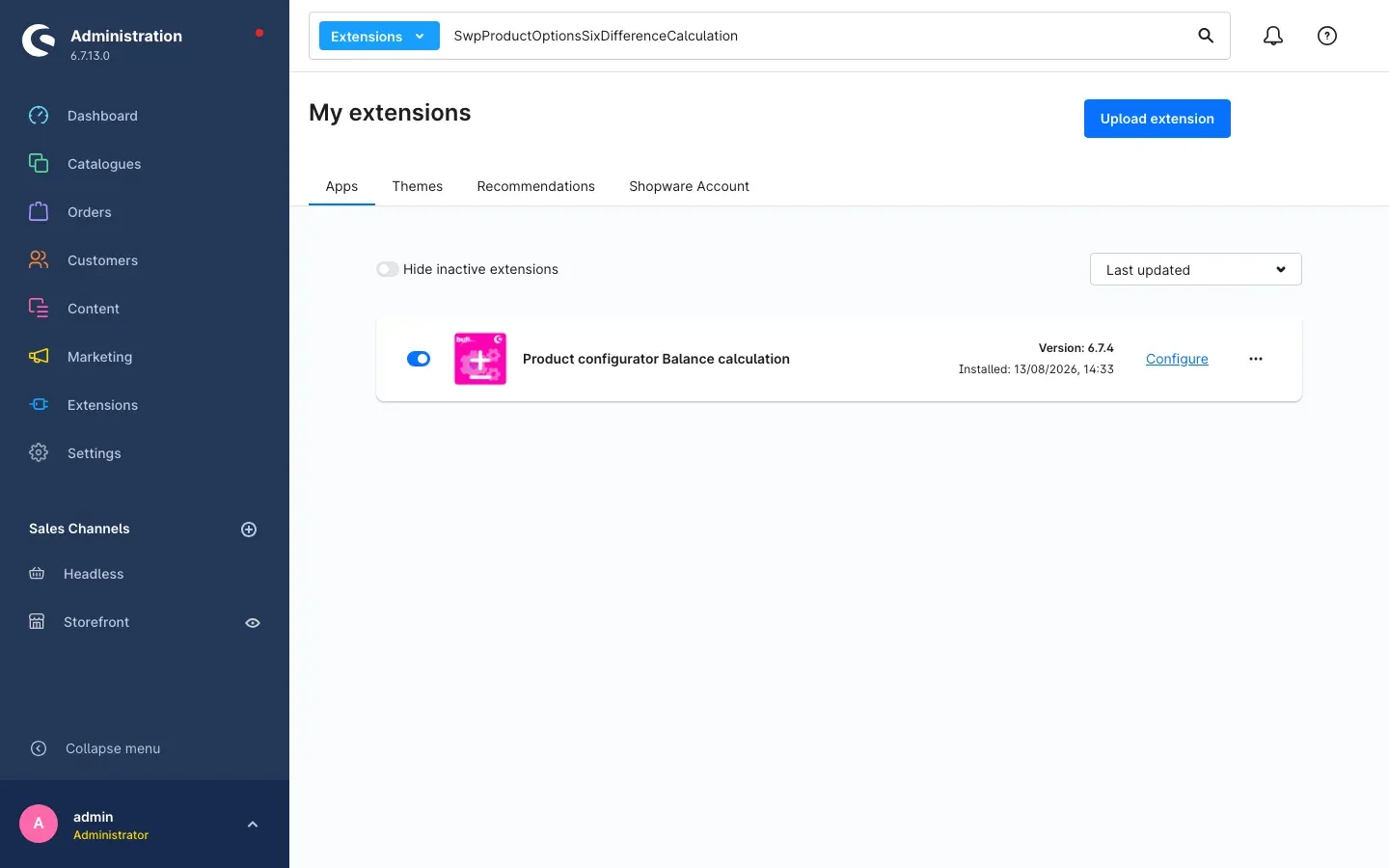Click the My extensions heading
The width and height of the screenshot is (1389, 868).
coord(390,113)
